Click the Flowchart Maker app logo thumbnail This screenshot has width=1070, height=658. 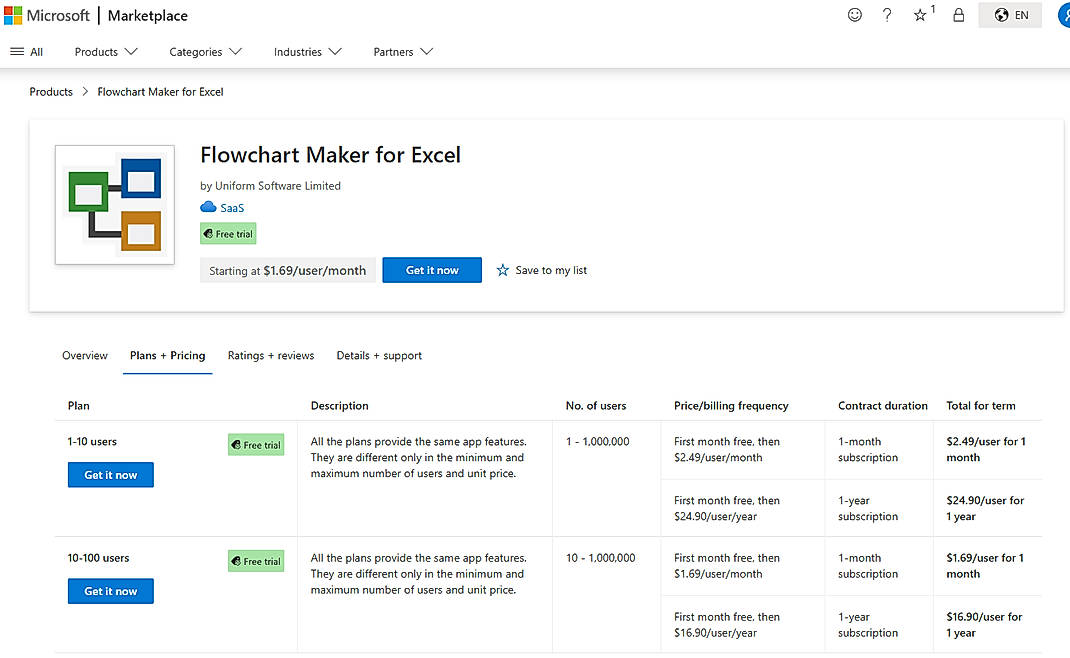pyautogui.click(x=115, y=205)
